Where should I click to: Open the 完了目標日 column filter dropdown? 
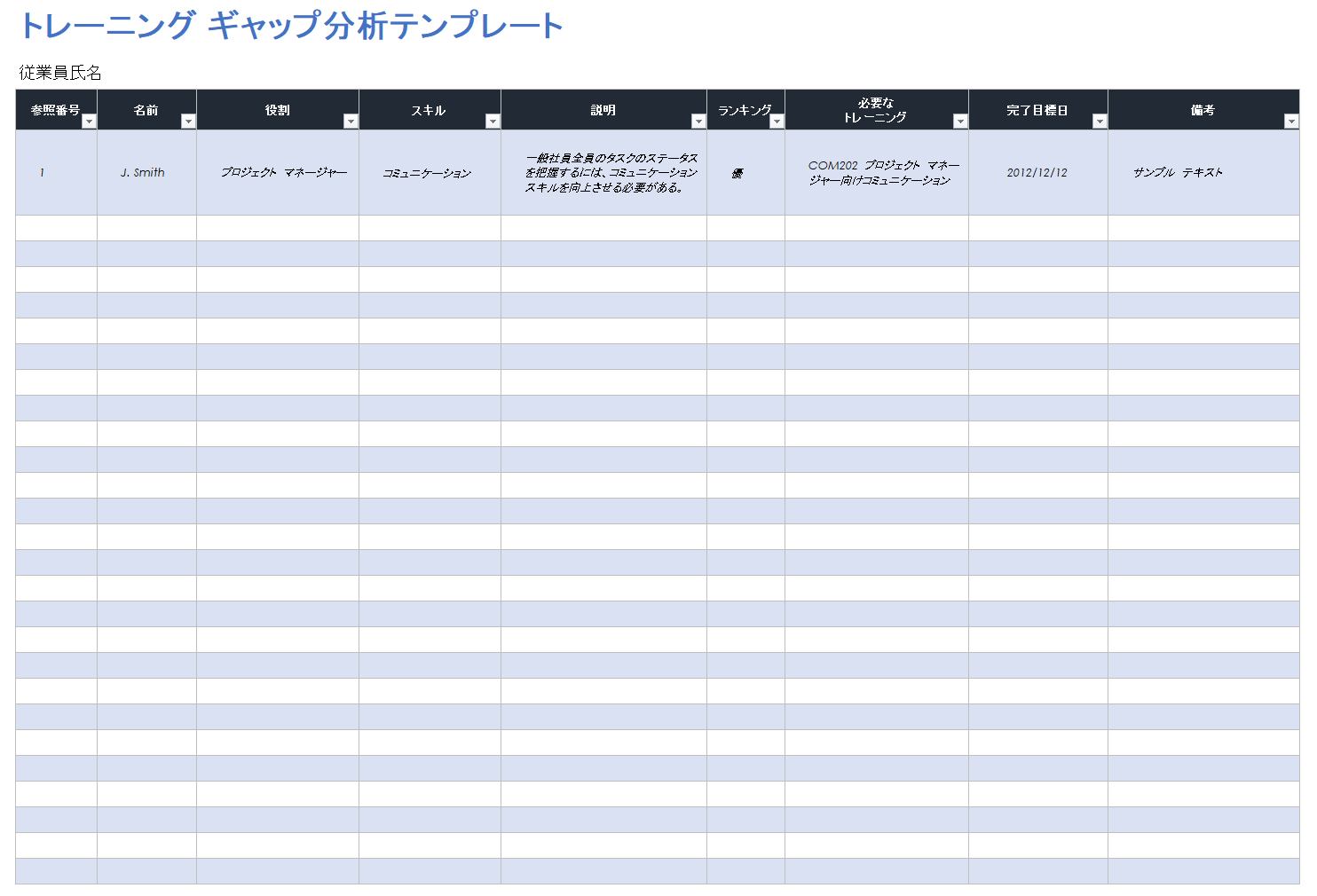coord(1100,122)
